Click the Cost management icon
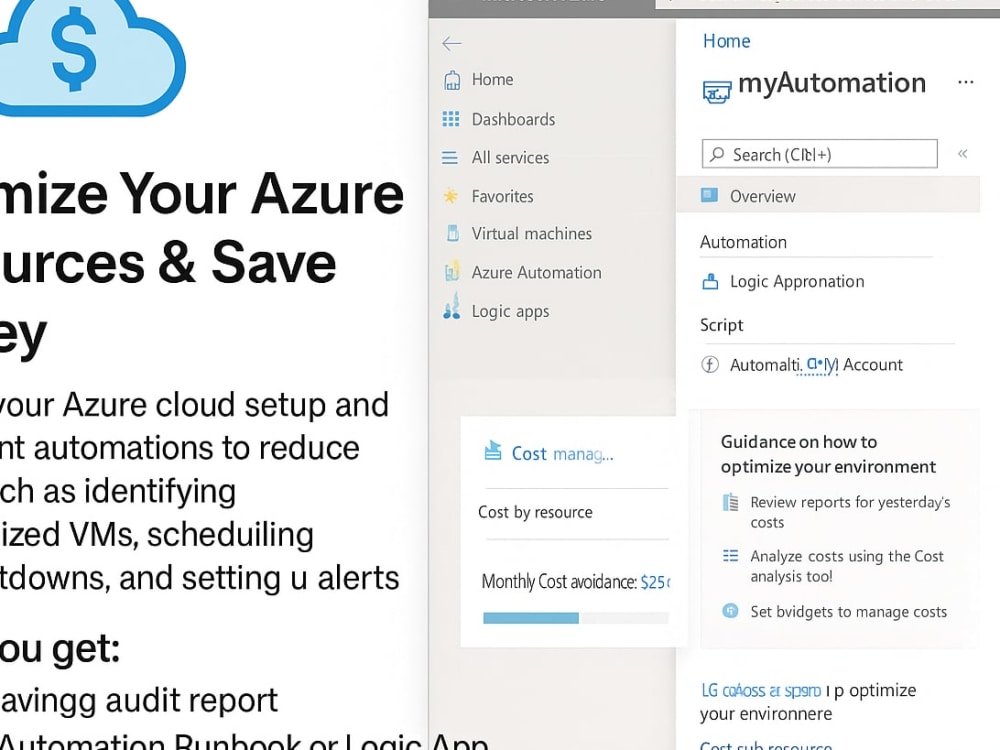This screenshot has height=750, width=1000. coord(492,450)
